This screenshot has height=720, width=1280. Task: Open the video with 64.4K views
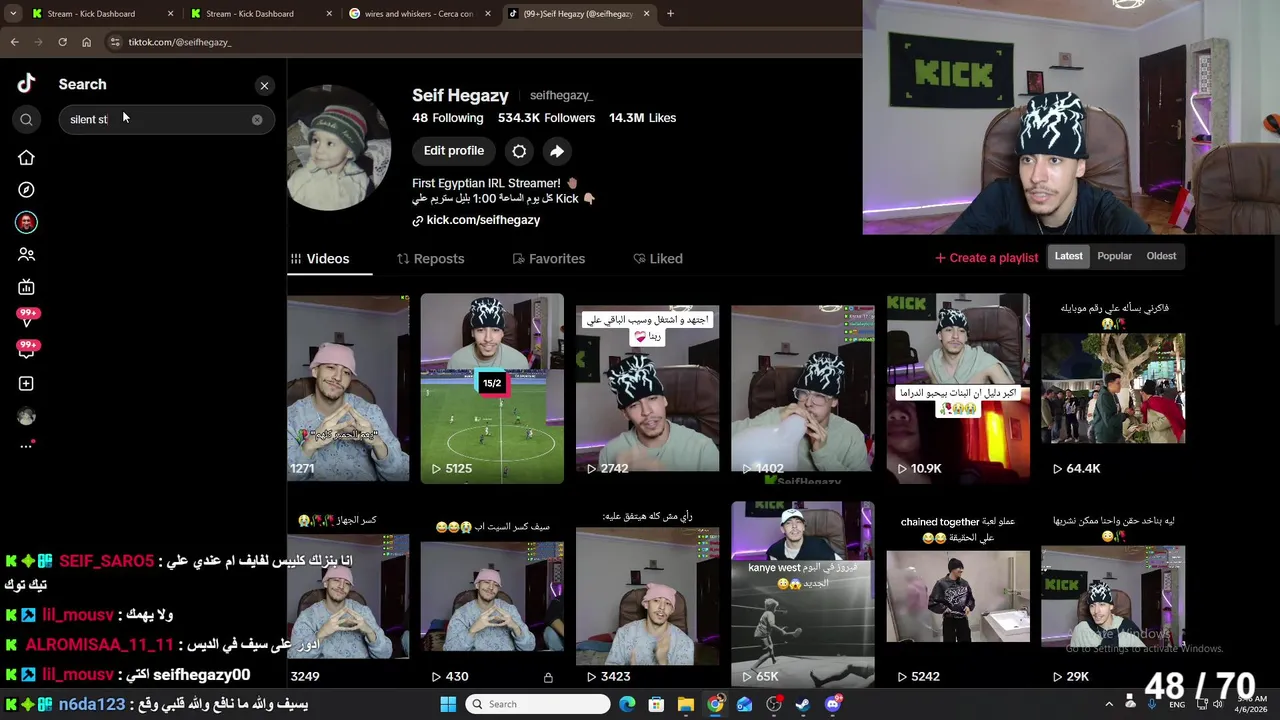pyautogui.click(x=1113, y=388)
